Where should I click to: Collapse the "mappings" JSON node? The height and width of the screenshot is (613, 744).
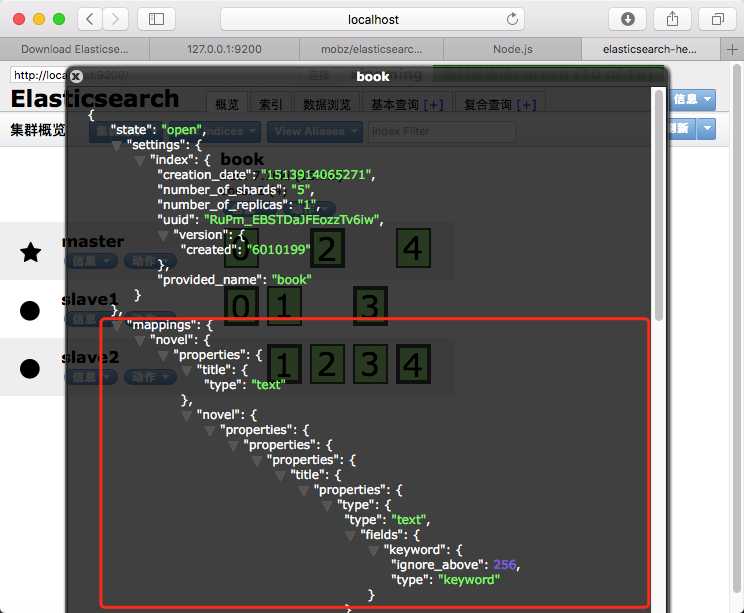[116, 326]
